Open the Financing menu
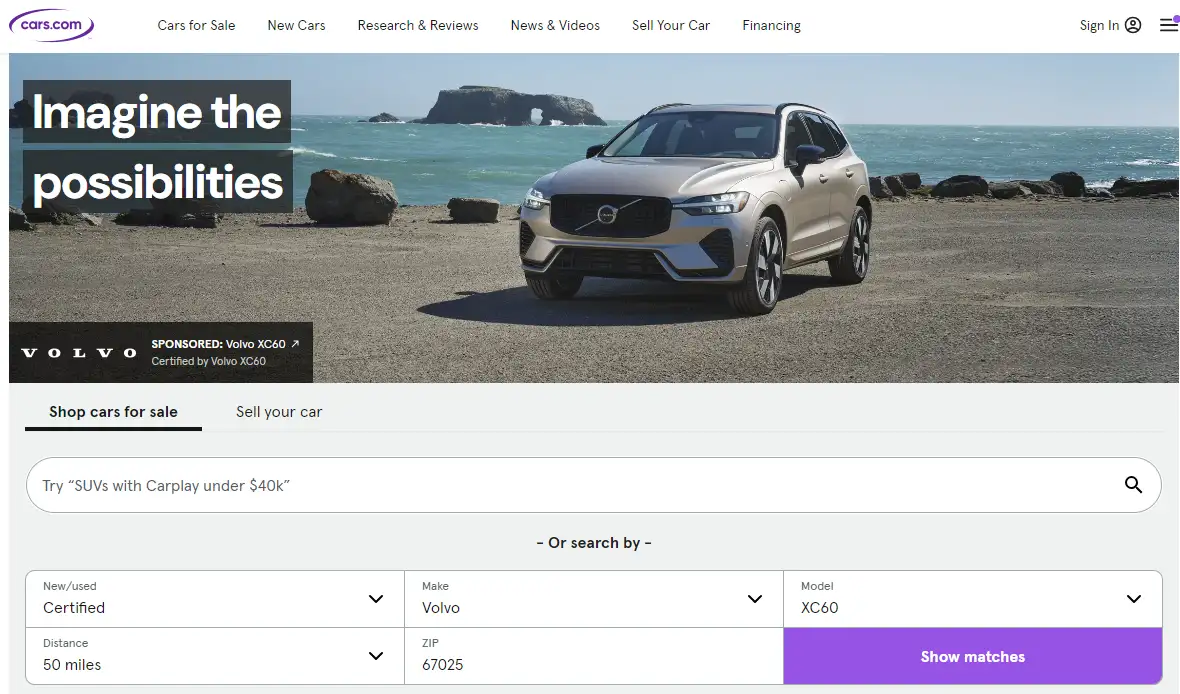The width and height of the screenshot is (1180, 694). (771, 25)
